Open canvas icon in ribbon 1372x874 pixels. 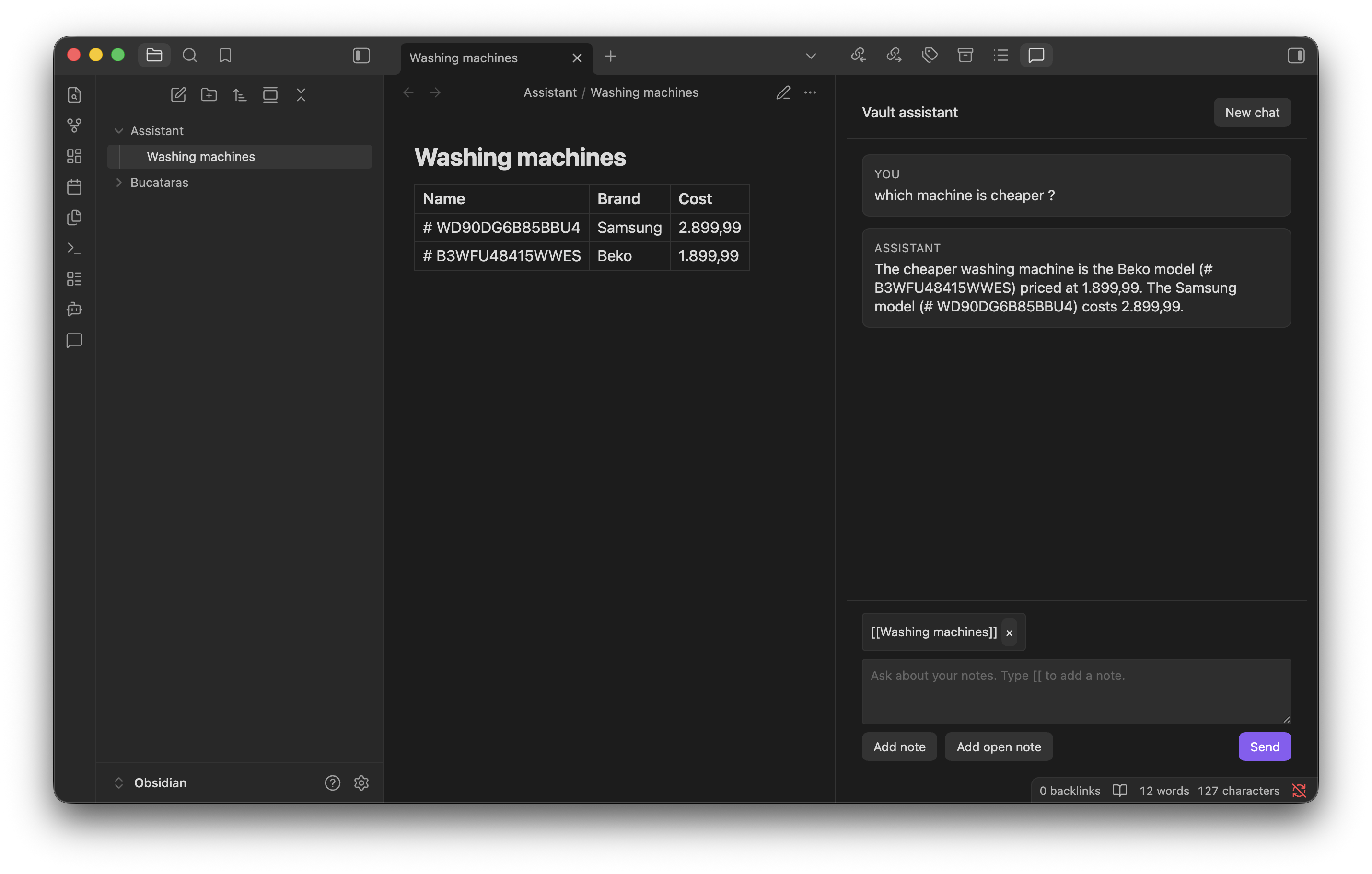pos(74,156)
